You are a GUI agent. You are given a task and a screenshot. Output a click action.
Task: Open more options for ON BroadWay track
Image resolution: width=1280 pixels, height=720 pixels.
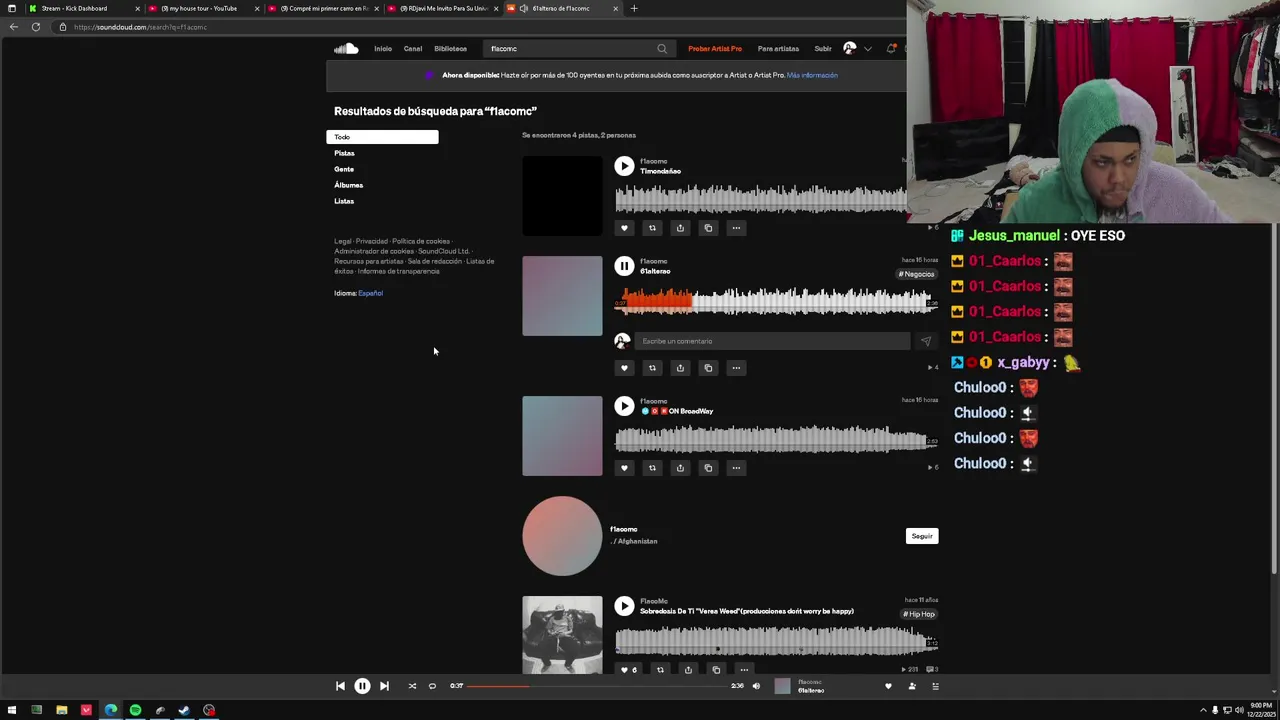tap(736, 468)
